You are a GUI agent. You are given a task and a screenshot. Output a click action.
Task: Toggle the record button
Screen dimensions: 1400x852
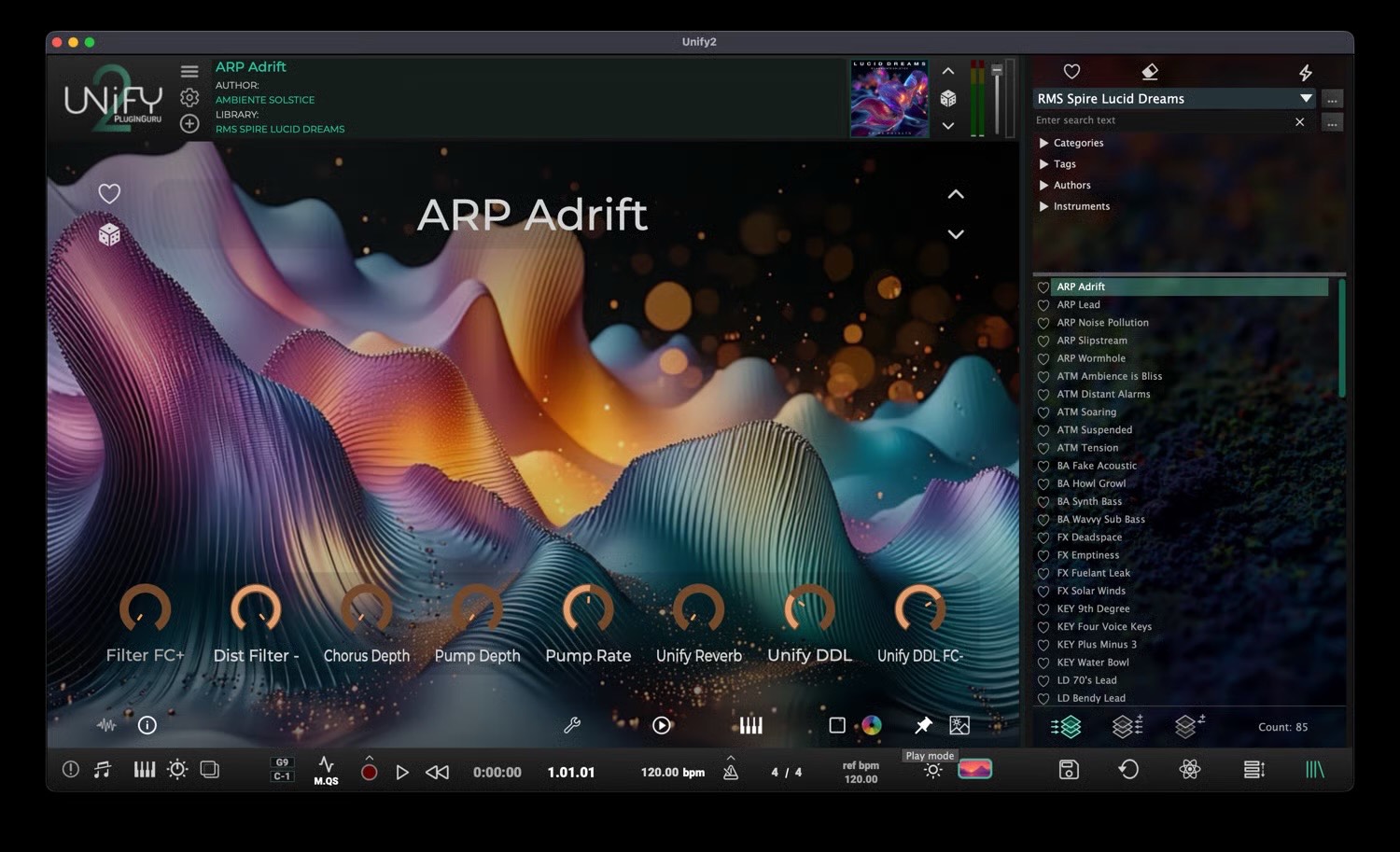coord(370,773)
